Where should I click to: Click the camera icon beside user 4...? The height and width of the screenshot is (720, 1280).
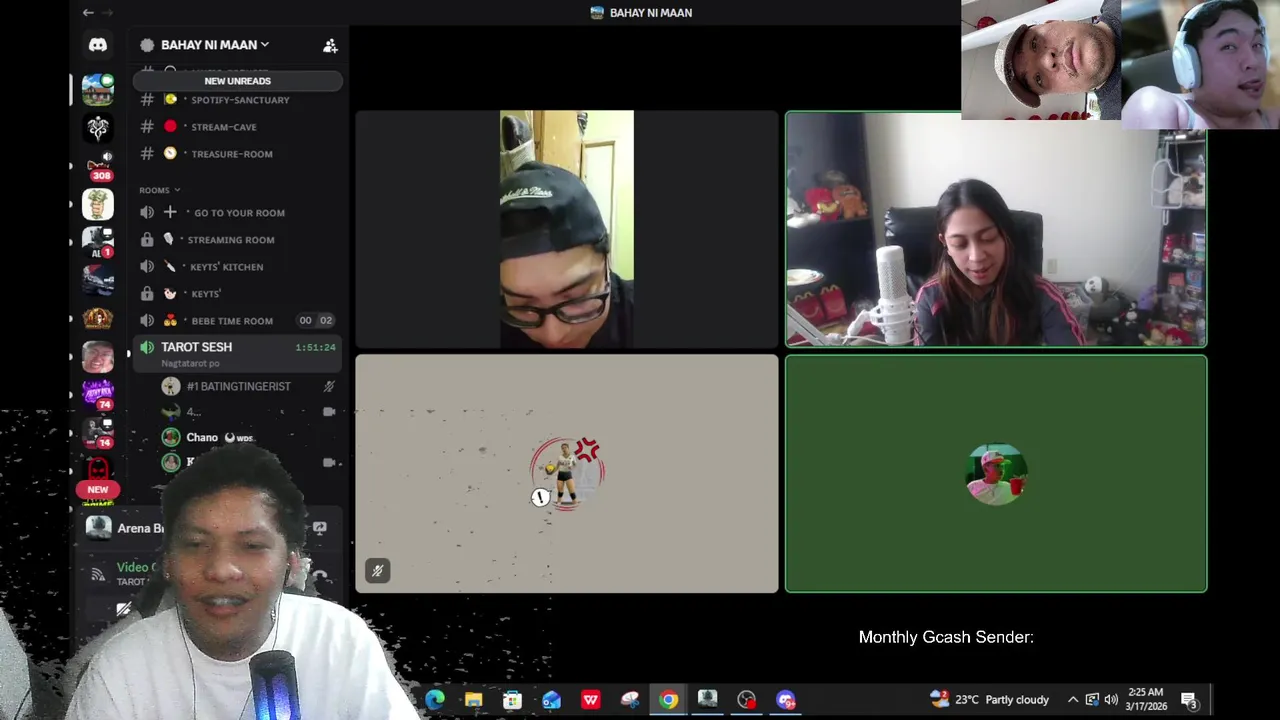tap(329, 411)
